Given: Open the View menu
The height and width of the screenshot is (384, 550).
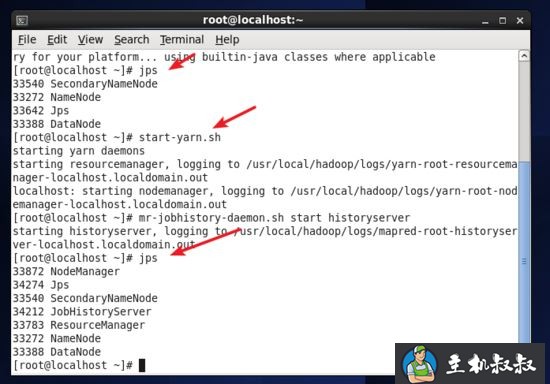Looking at the screenshot, I should coord(90,40).
